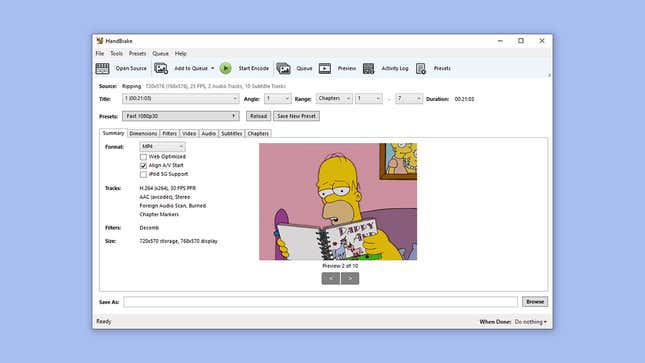Open the Activity Log icon
The height and width of the screenshot is (363, 645).
point(369,68)
